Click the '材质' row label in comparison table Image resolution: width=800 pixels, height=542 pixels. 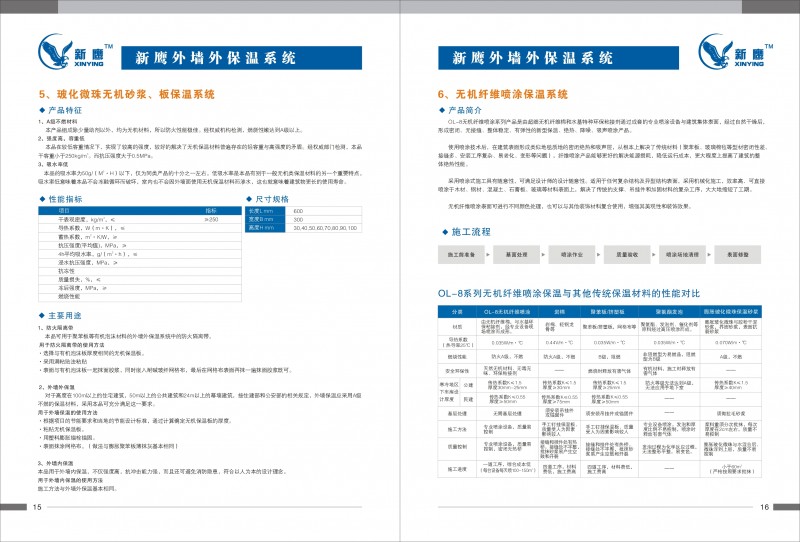[x=457, y=327]
